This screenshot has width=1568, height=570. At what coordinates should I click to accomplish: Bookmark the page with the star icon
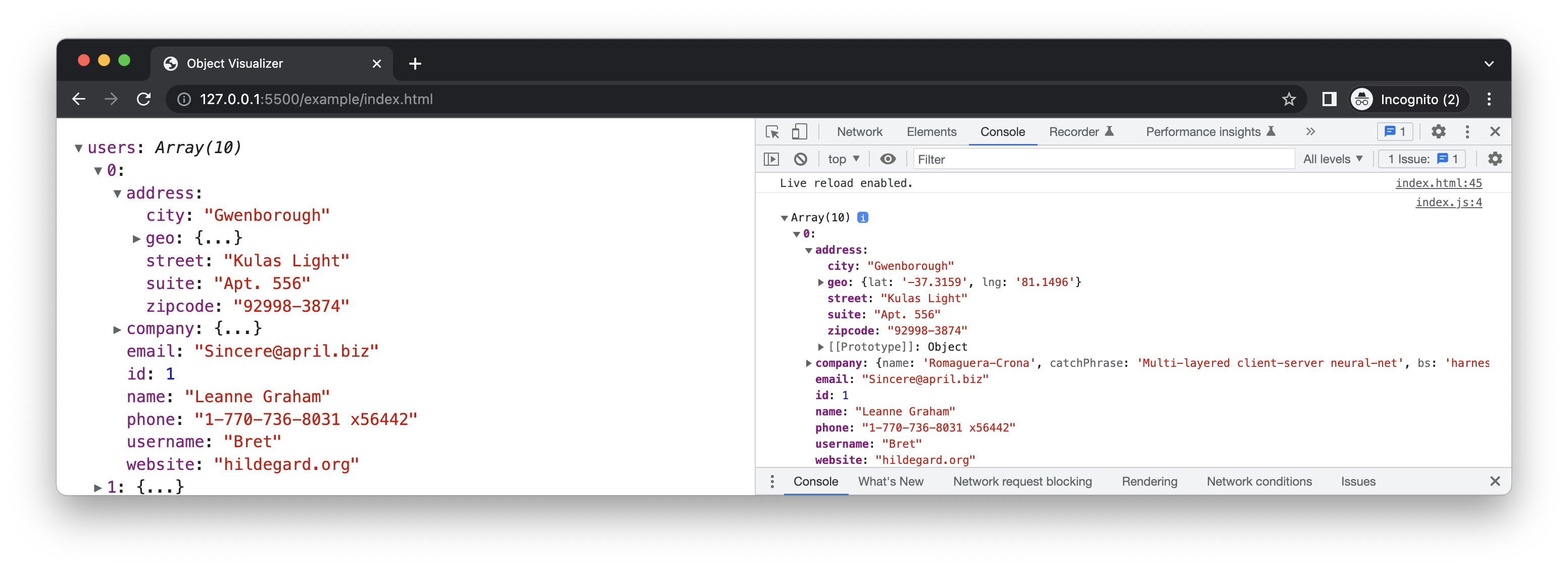pos(1289,99)
